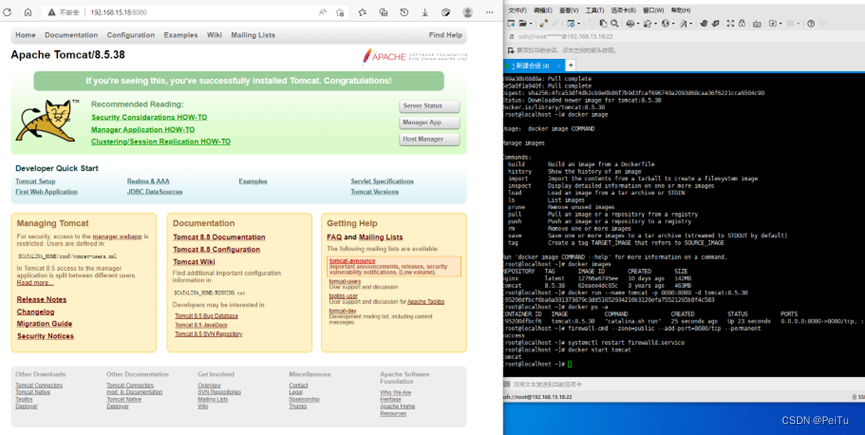Open Documentation in the Tomcat top navigation bar
Image resolution: width=865 pixels, height=435 pixels.
point(71,35)
